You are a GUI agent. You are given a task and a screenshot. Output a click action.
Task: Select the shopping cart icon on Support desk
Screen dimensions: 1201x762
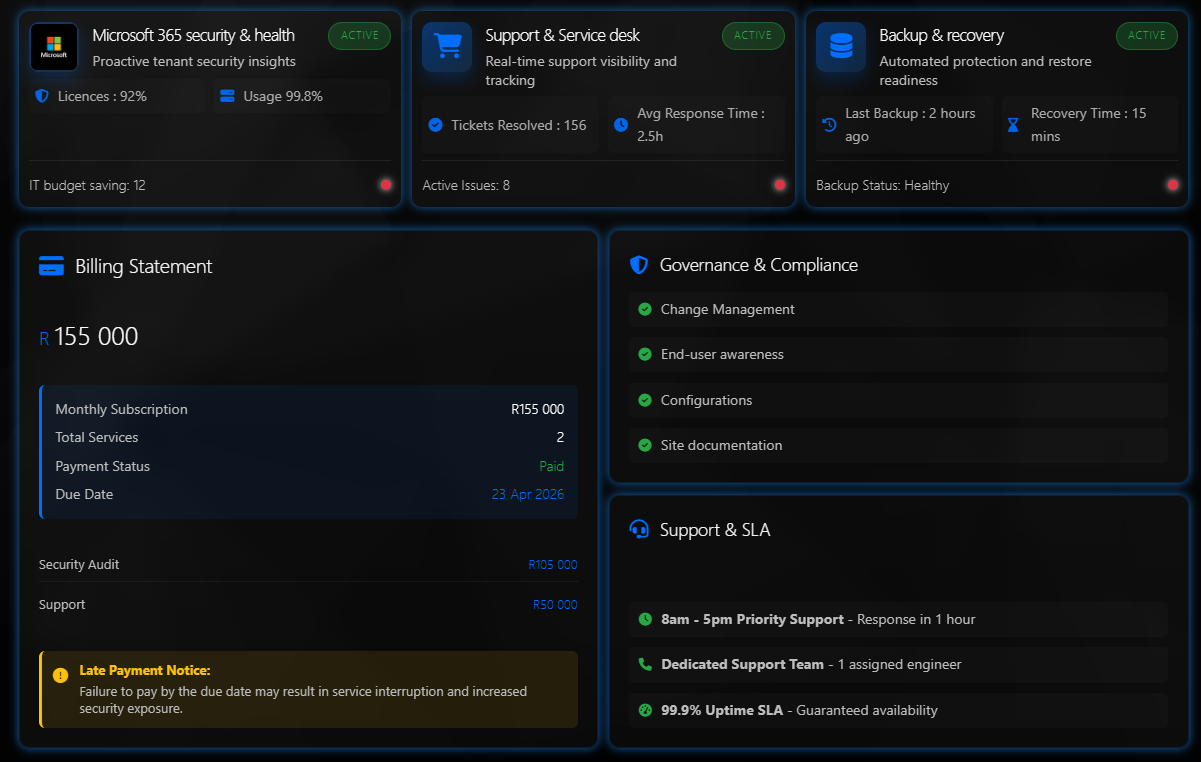coord(446,46)
